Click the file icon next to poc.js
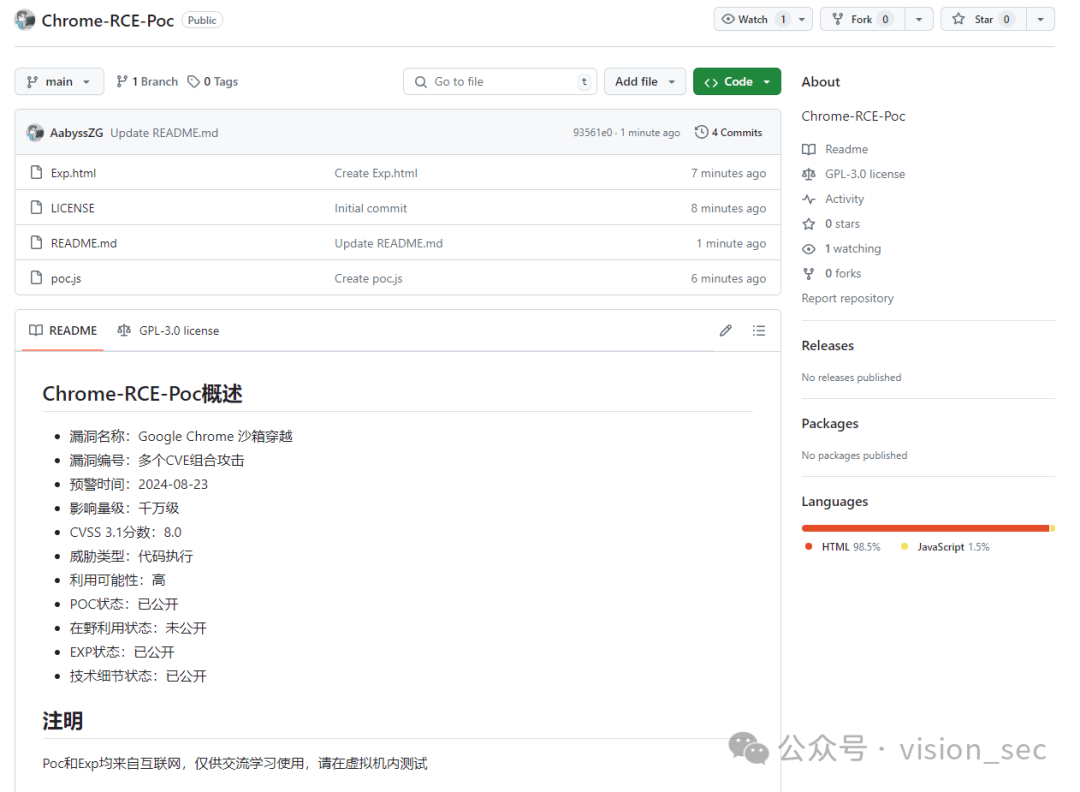Viewport: 1080px width, 792px height. pos(37,278)
